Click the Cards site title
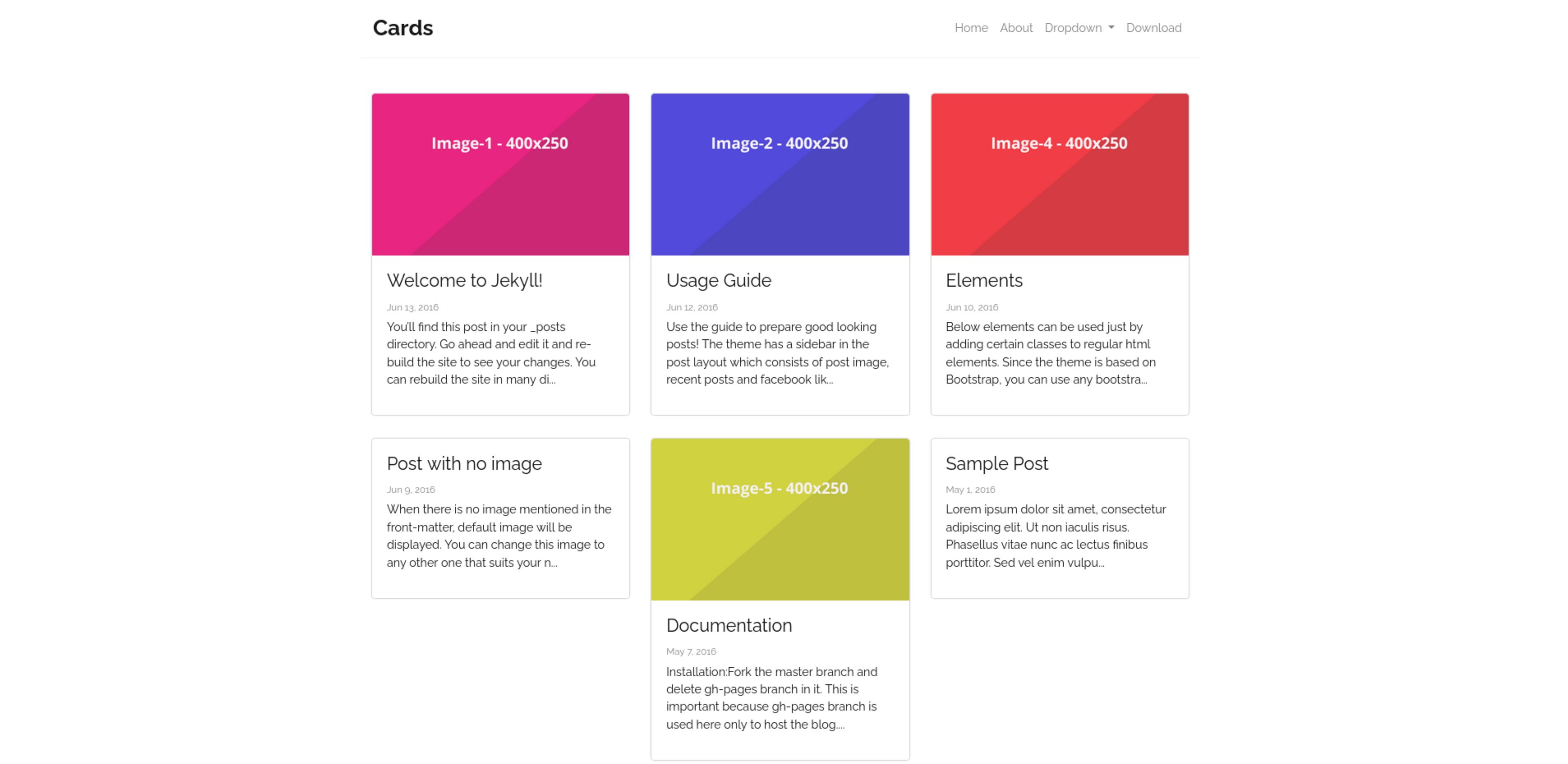Image resolution: width=1568 pixels, height=764 pixels. (403, 27)
